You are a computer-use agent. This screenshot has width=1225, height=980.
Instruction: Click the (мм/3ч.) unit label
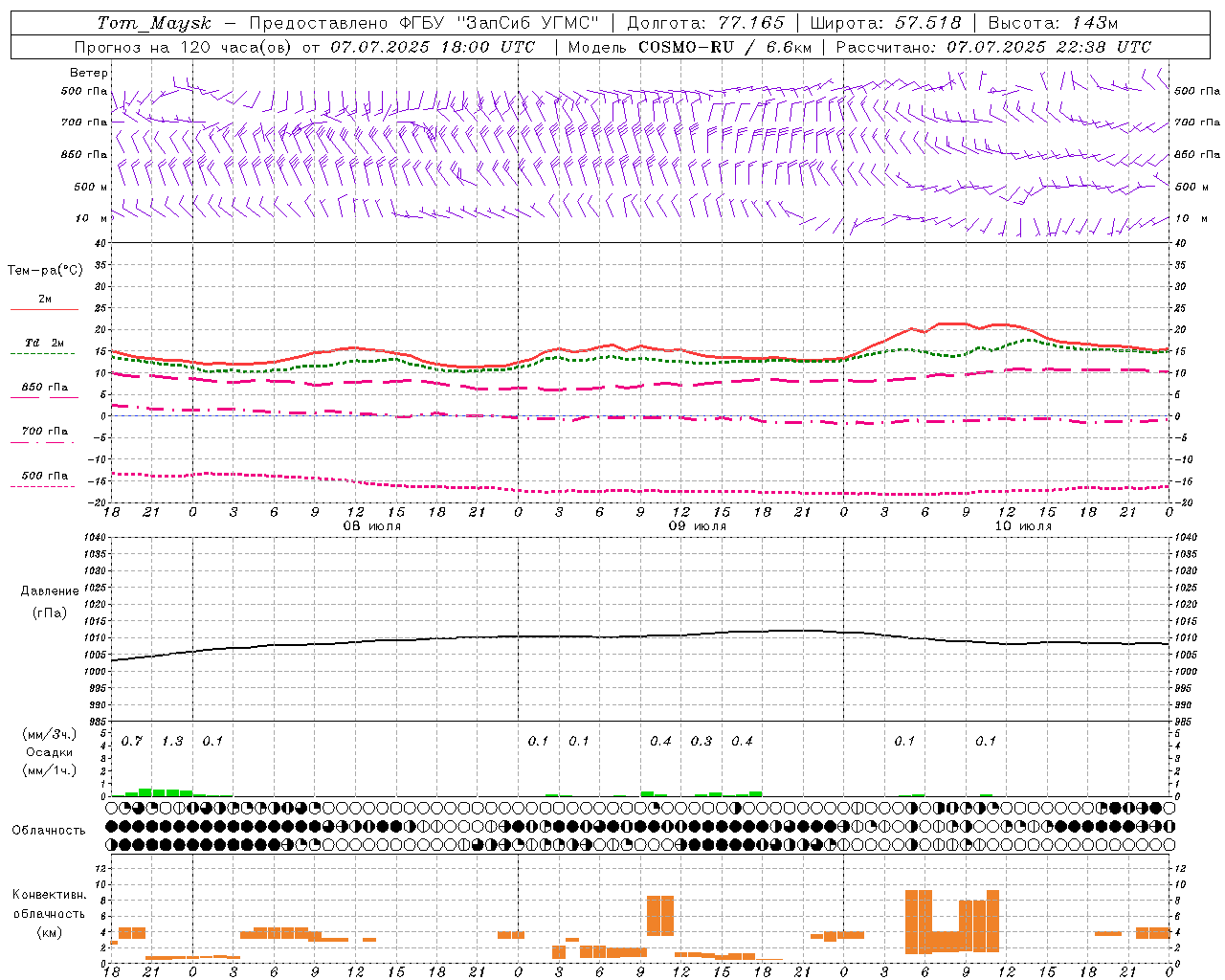click(x=50, y=734)
